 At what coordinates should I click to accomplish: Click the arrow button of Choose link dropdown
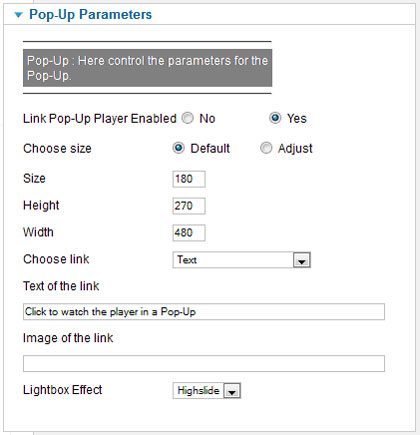302,260
